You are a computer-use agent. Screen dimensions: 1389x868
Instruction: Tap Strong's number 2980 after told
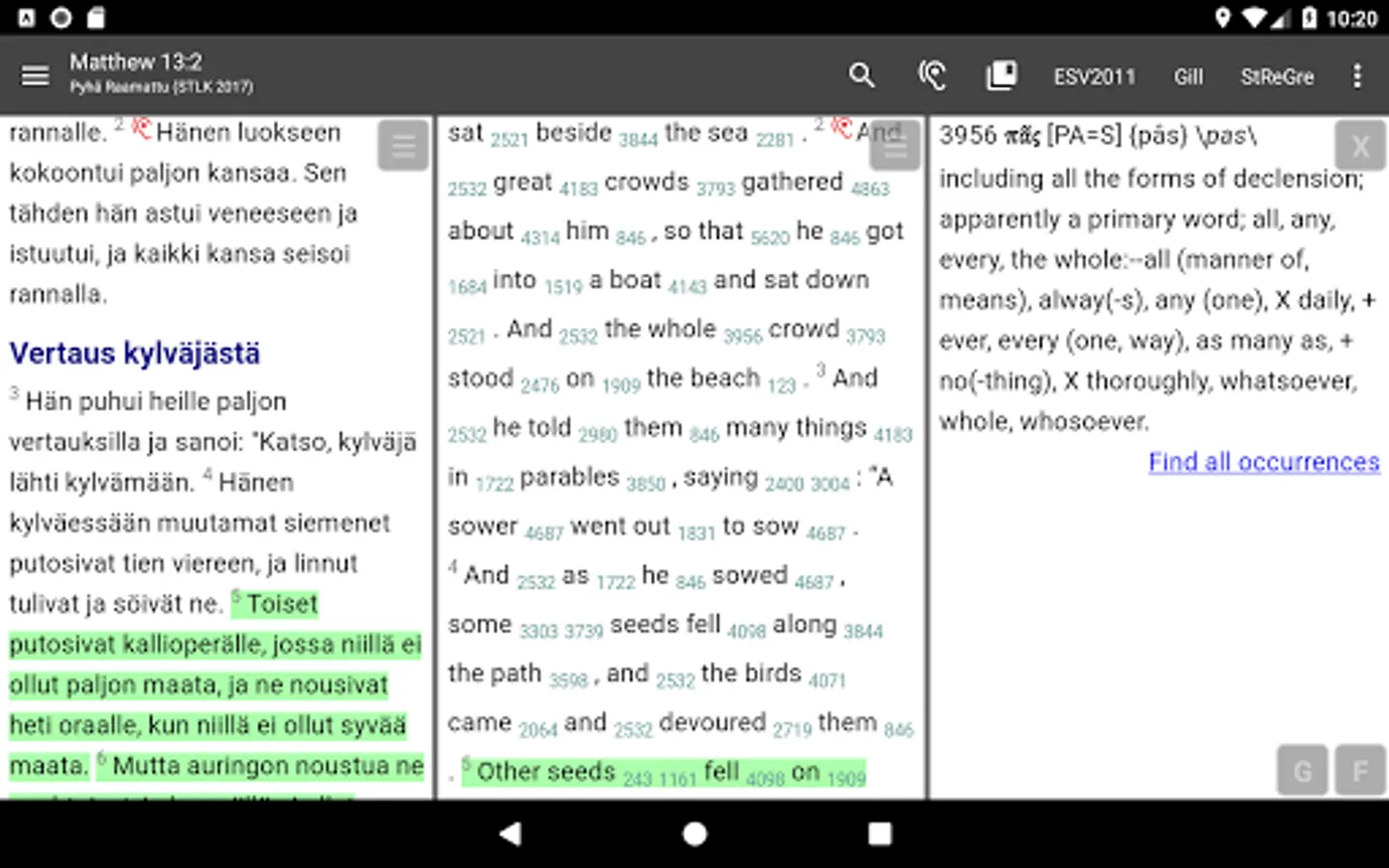597,435
